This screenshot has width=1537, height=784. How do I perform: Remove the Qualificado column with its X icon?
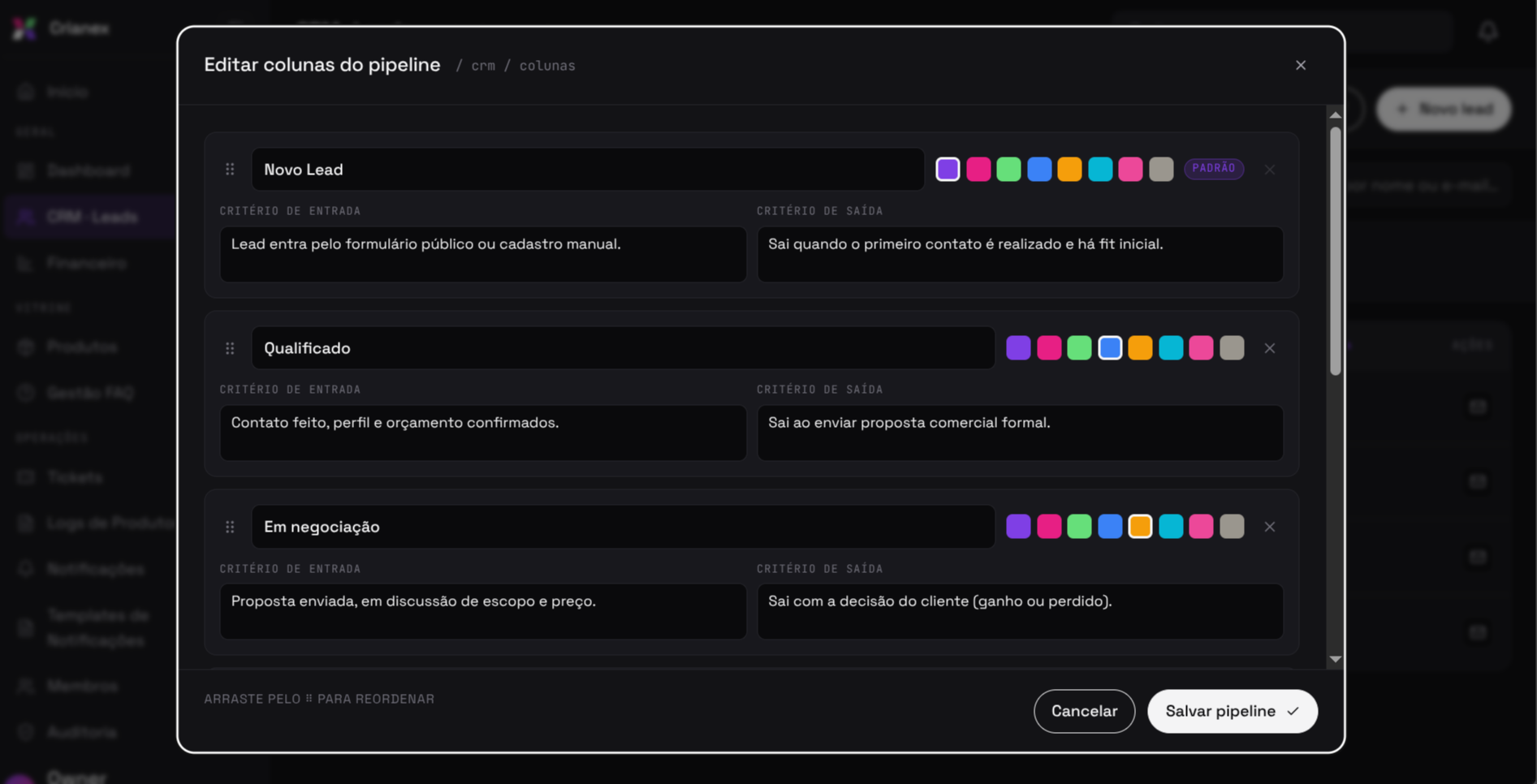(x=1269, y=348)
